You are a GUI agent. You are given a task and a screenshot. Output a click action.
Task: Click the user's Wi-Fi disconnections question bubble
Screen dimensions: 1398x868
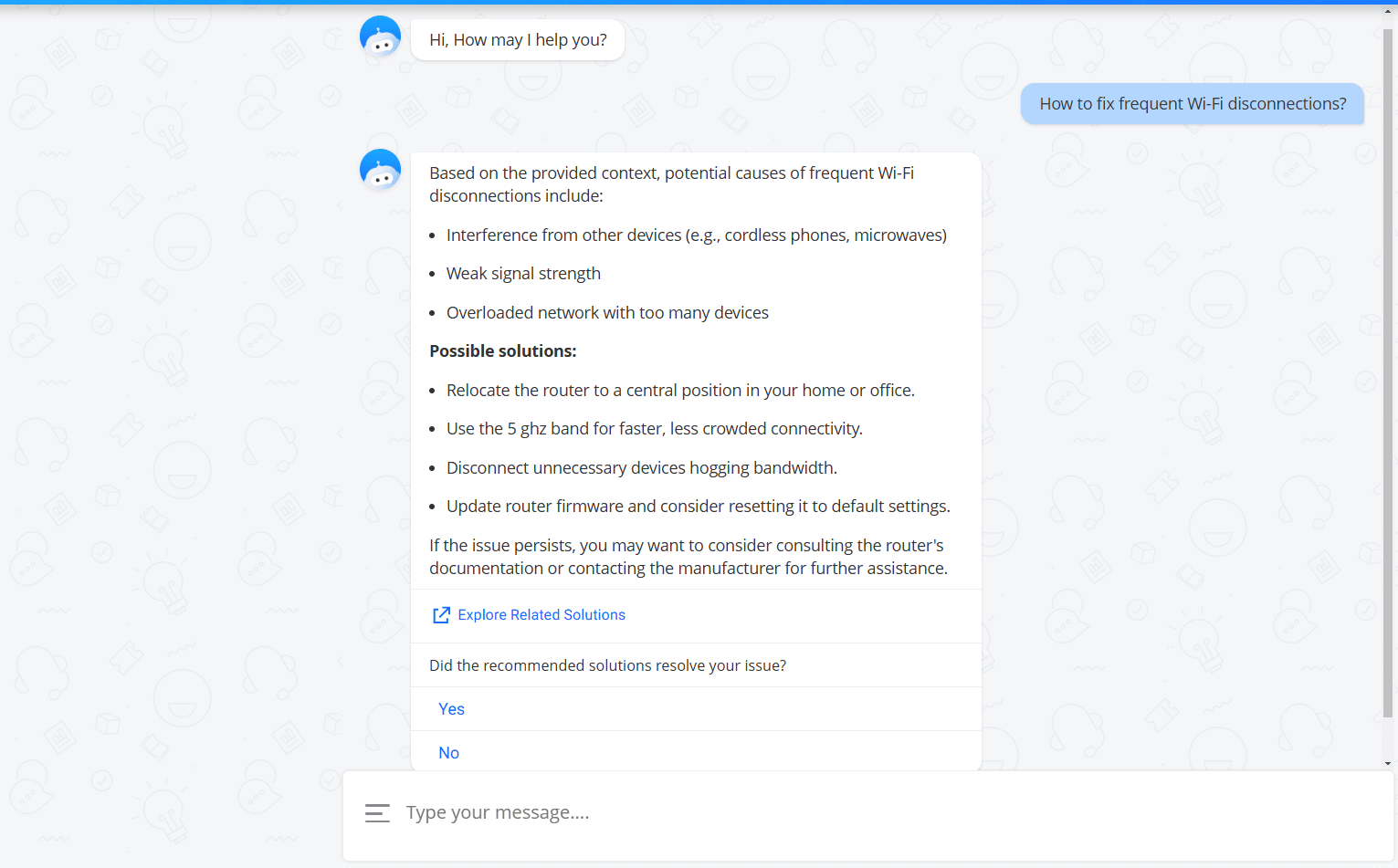coord(1192,104)
